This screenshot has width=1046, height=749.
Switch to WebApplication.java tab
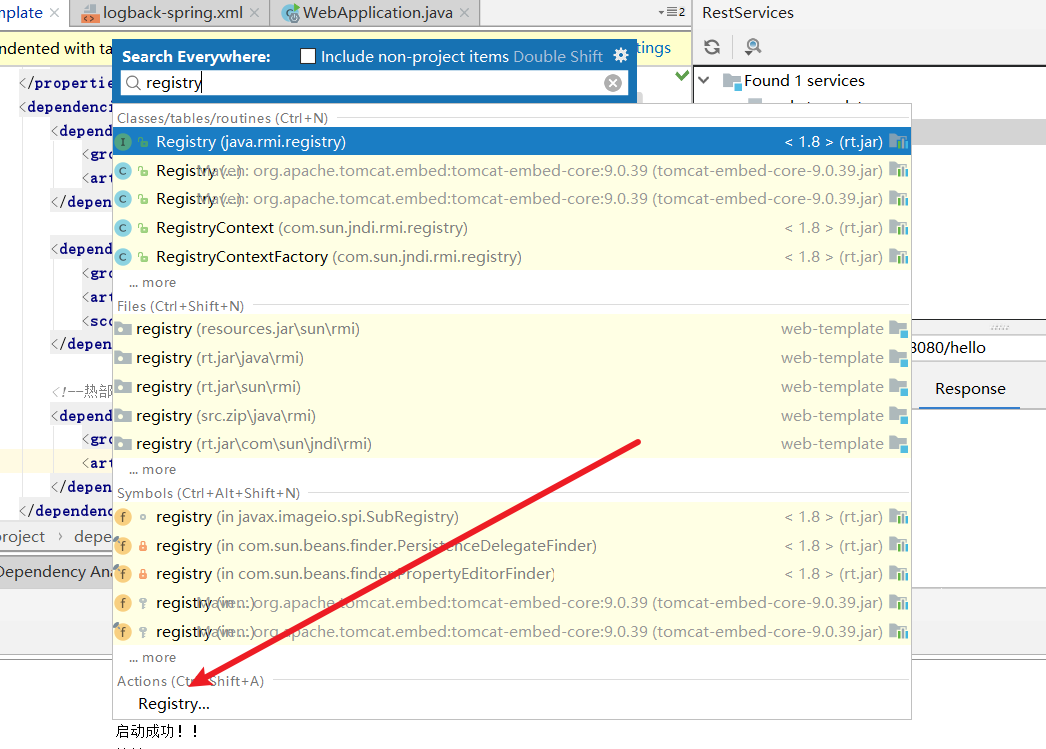click(x=377, y=13)
